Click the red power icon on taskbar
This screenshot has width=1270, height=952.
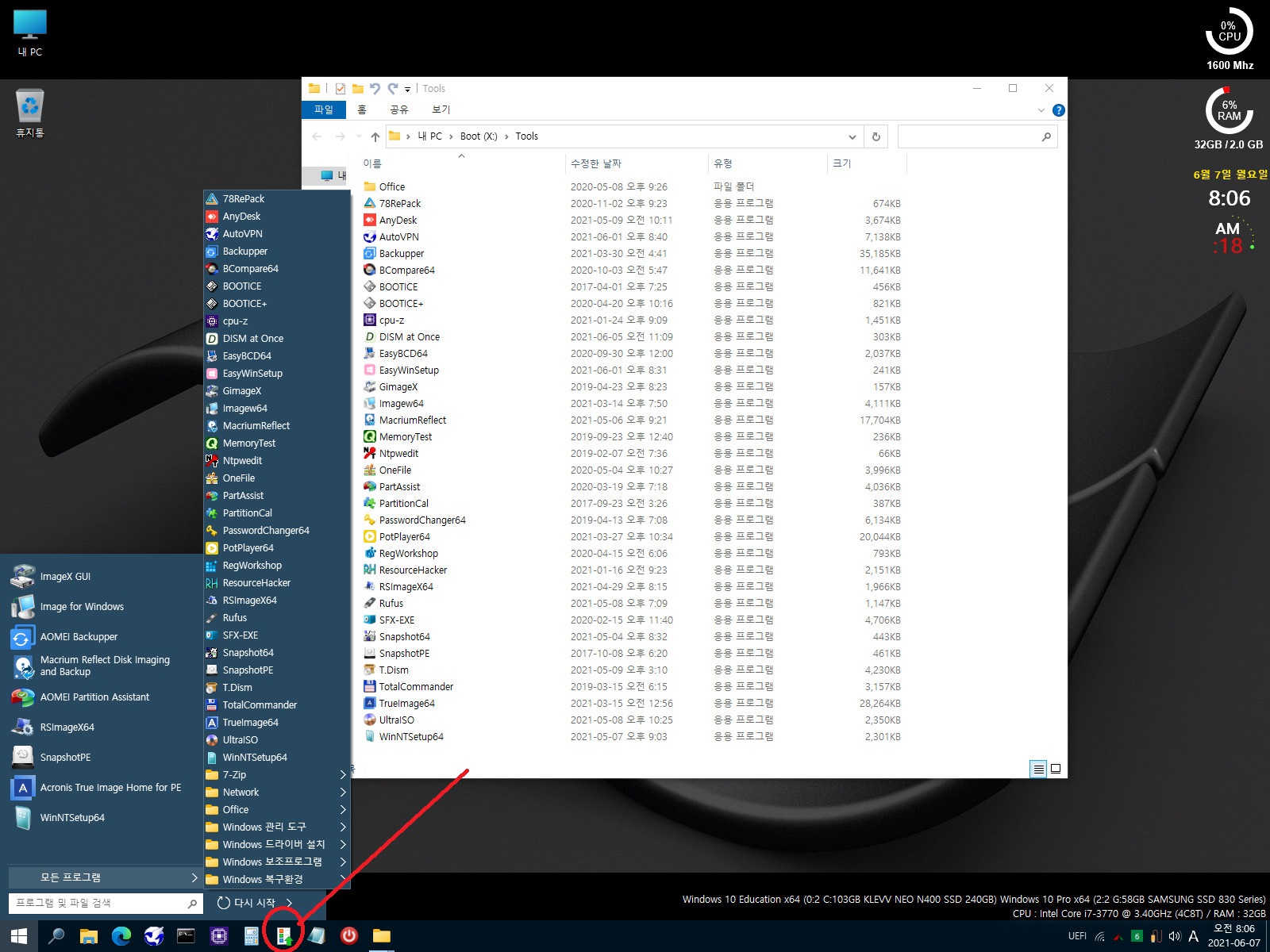pyautogui.click(x=349, y=936)
